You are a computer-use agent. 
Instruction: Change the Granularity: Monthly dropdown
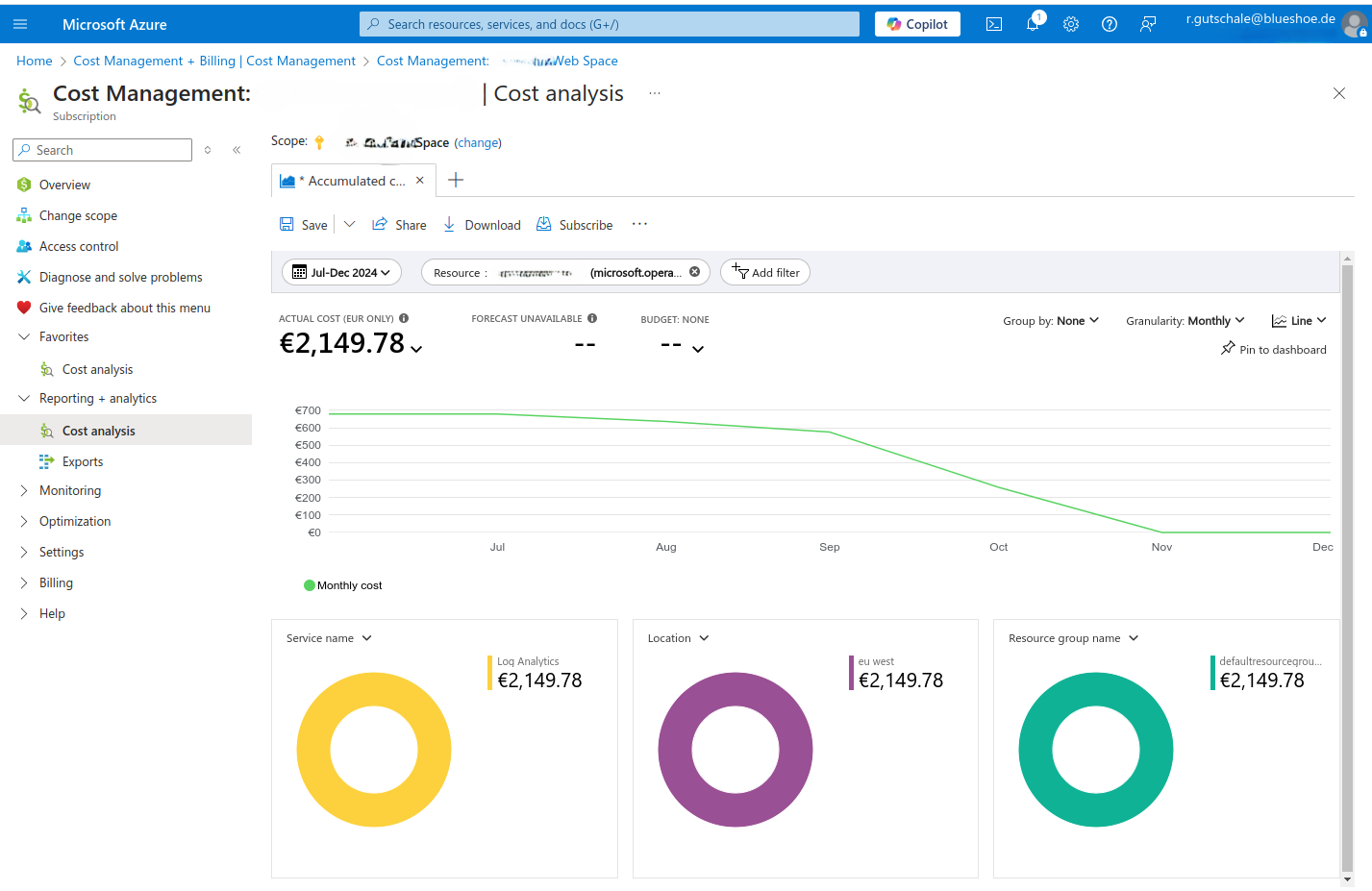click(1185, 320)
